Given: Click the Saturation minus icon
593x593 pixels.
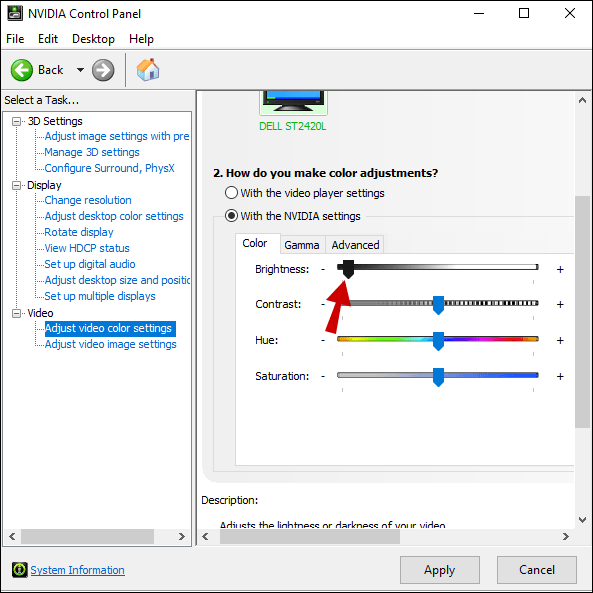Looking at the screenshot, I should click(323, 376).
